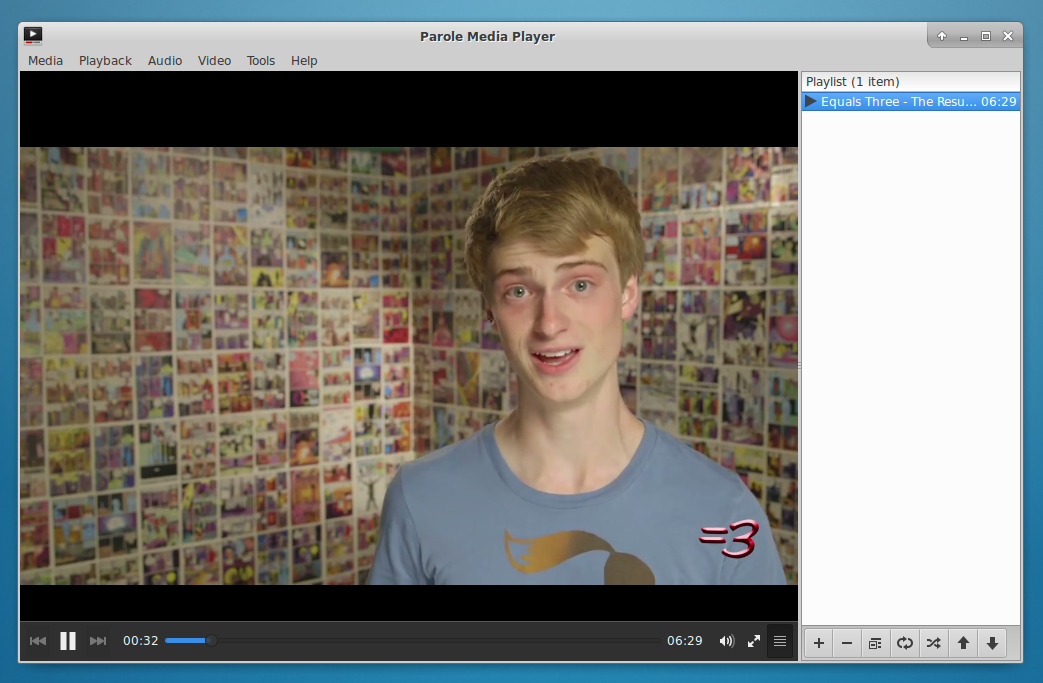Click the Parole icon in the titlebar
The image size is (1043, 683).
point(32,34)
